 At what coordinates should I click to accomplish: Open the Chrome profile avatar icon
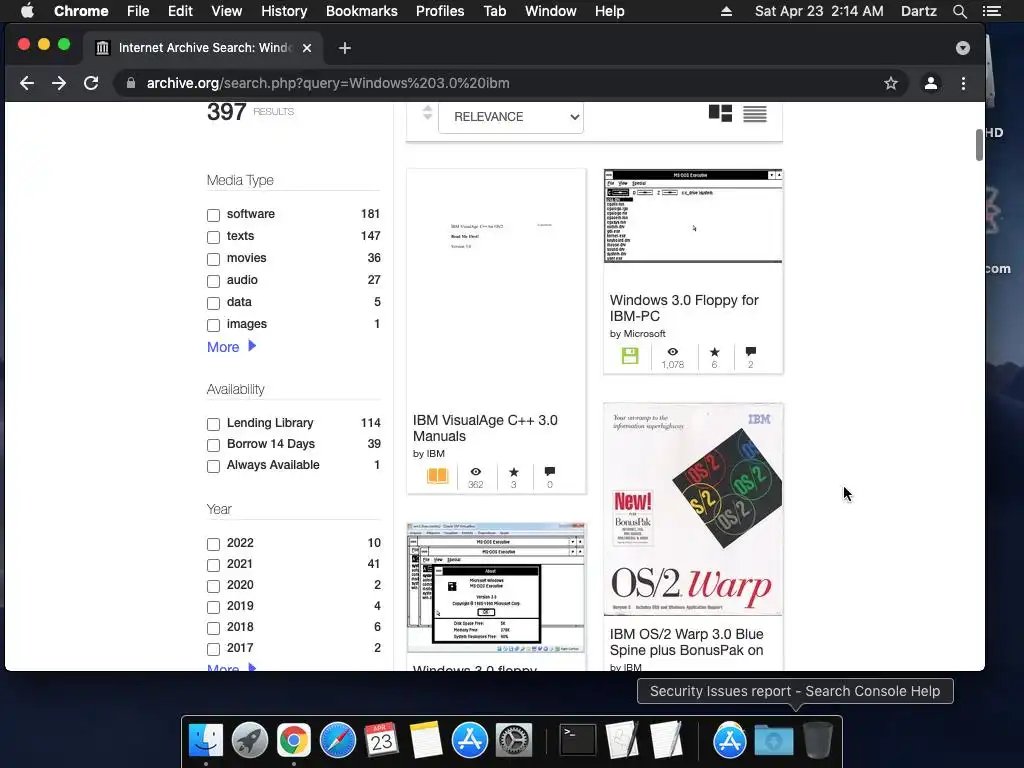pyautogui.click(x=931, y=83)
